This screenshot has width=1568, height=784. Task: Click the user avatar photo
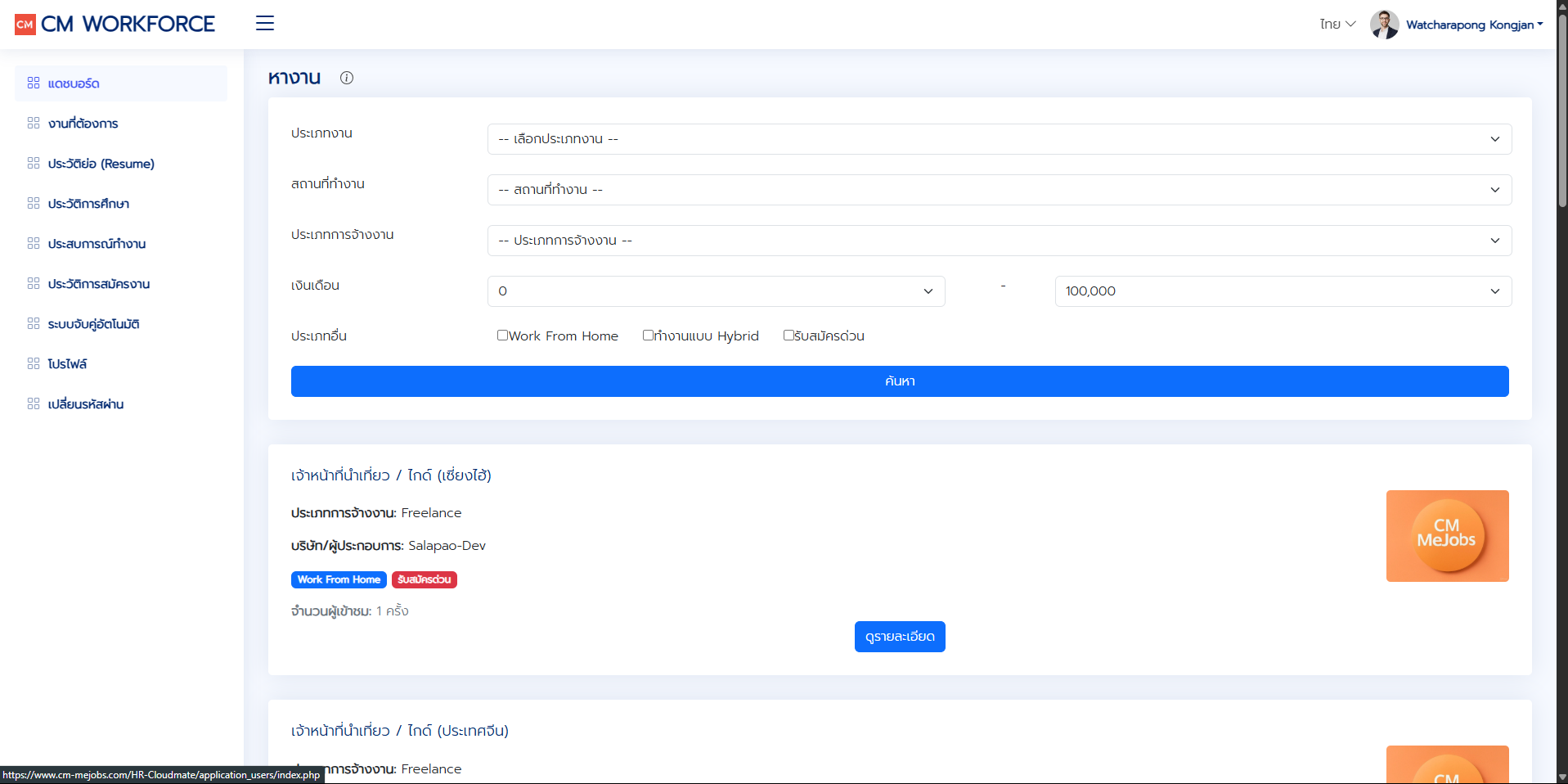tap(1384, 25)
